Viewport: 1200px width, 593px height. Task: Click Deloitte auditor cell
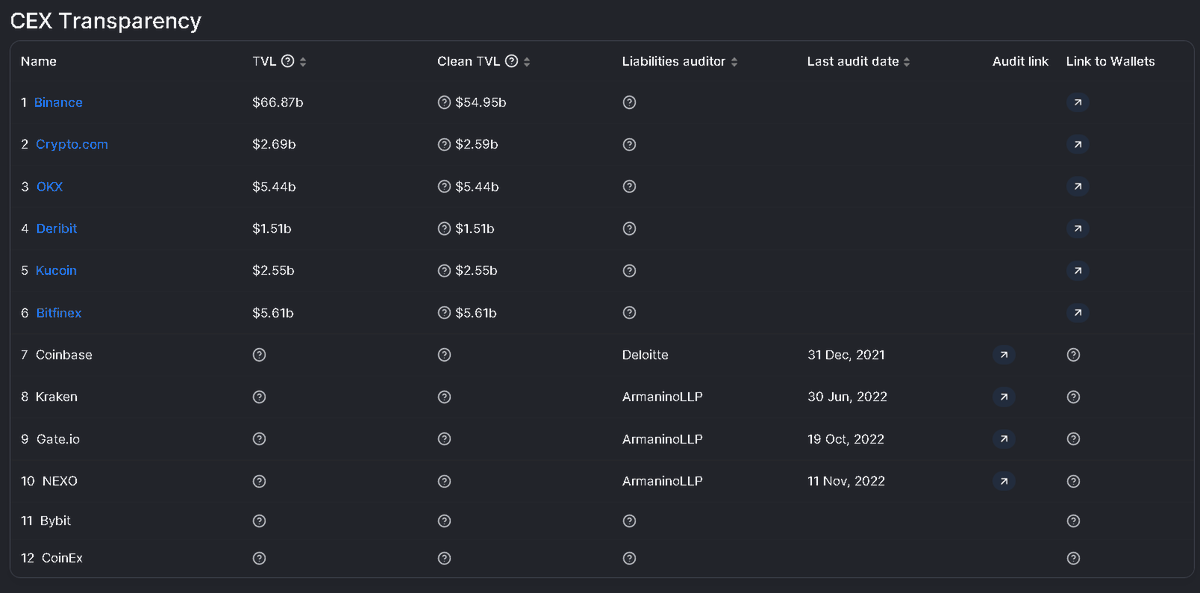645,355
